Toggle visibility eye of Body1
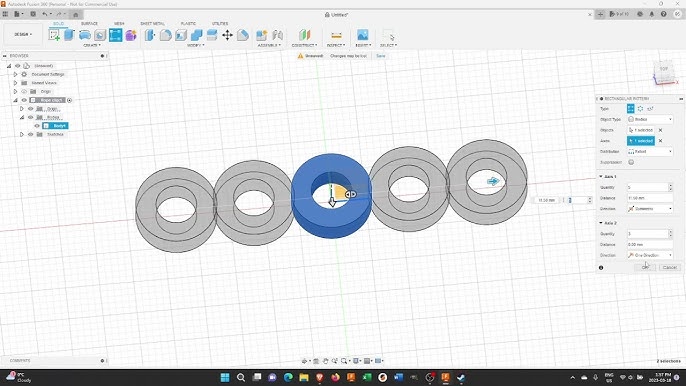The image size is (686, 386). (37, 126)
